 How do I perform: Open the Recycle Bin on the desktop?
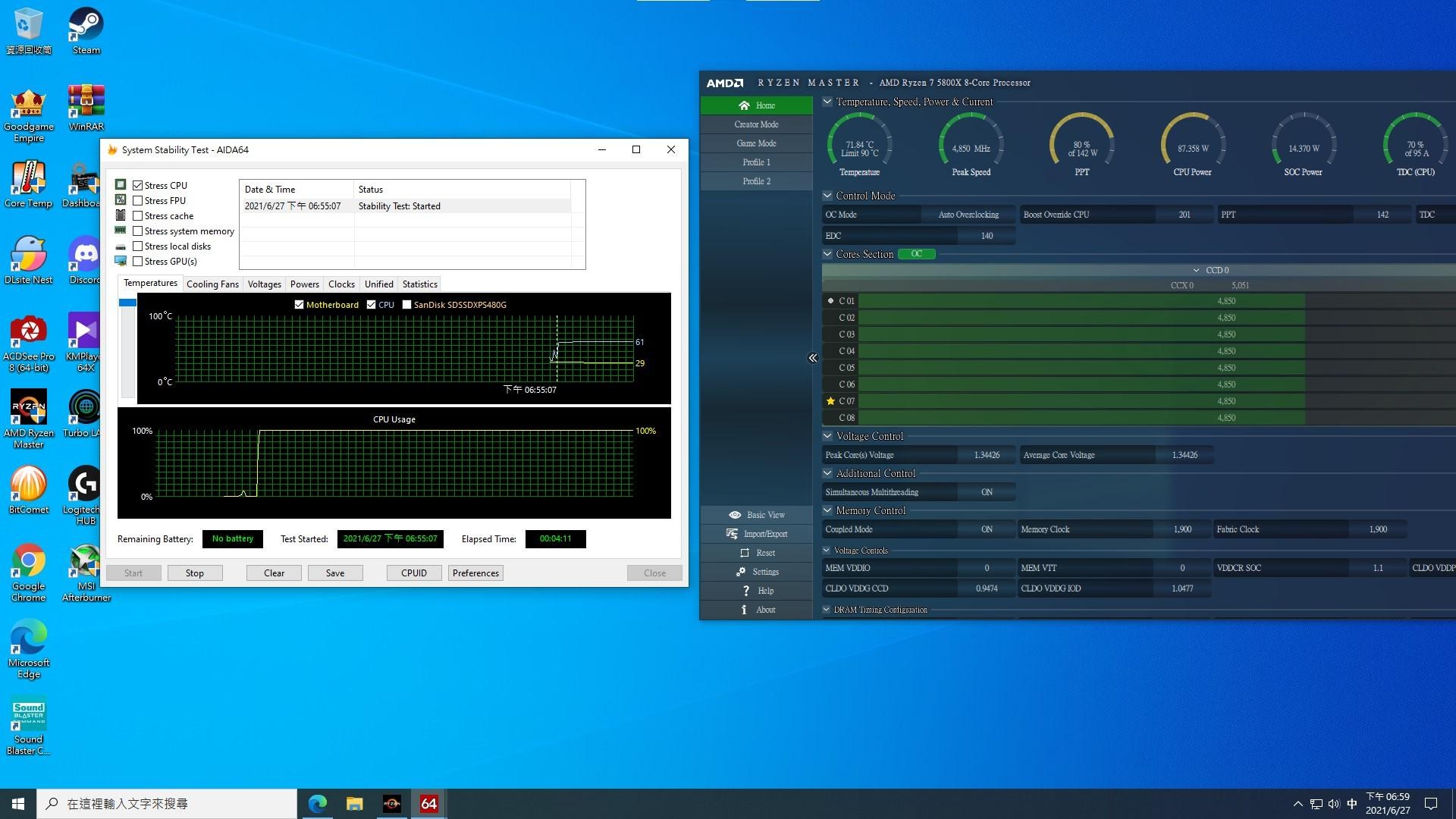click(28, 31)
